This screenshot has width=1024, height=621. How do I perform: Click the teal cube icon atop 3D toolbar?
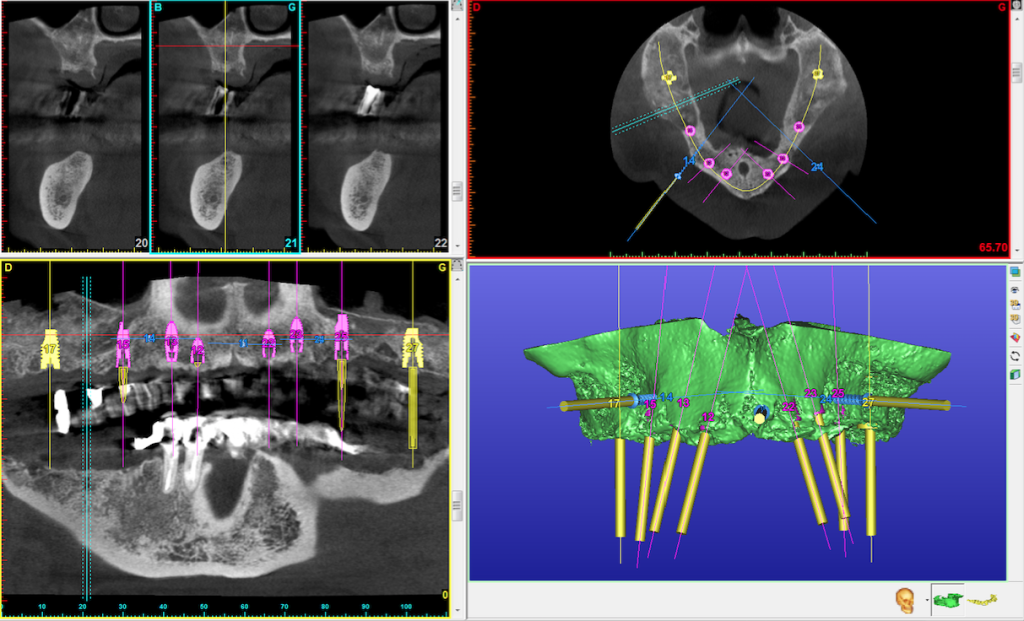click(x=1016, y=271)
